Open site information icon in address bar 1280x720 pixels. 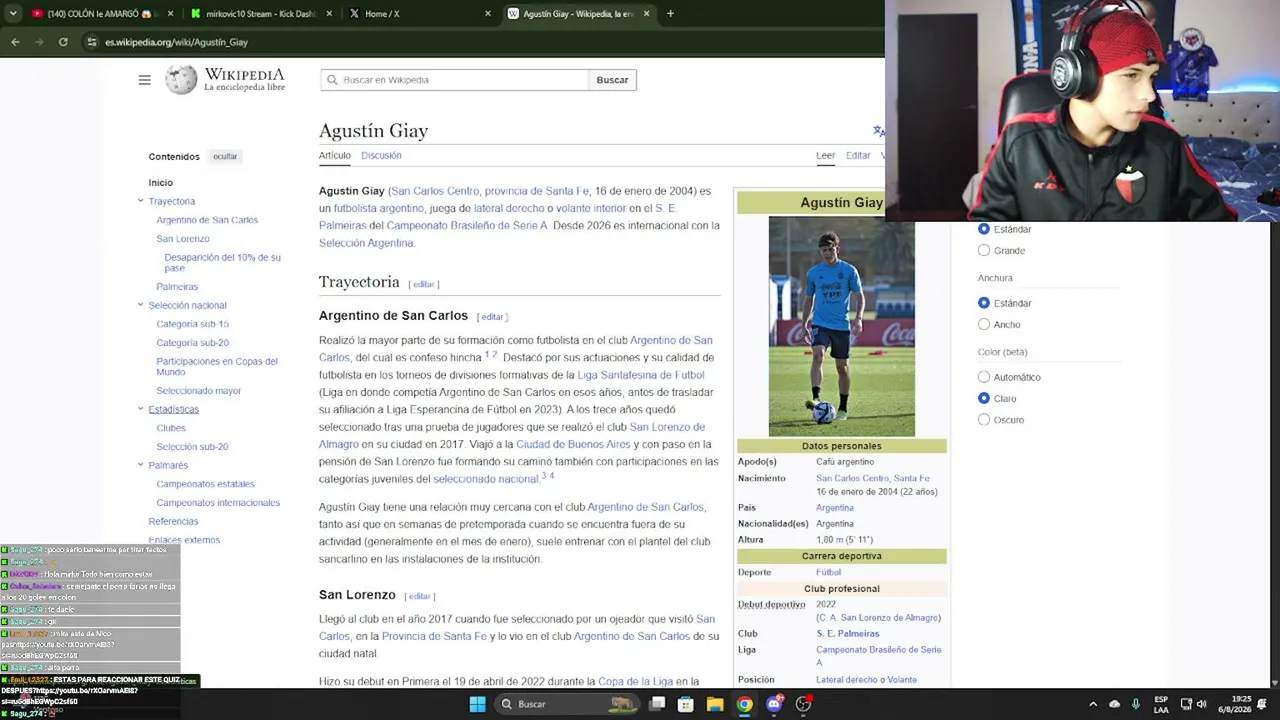(x=92, y=42)
